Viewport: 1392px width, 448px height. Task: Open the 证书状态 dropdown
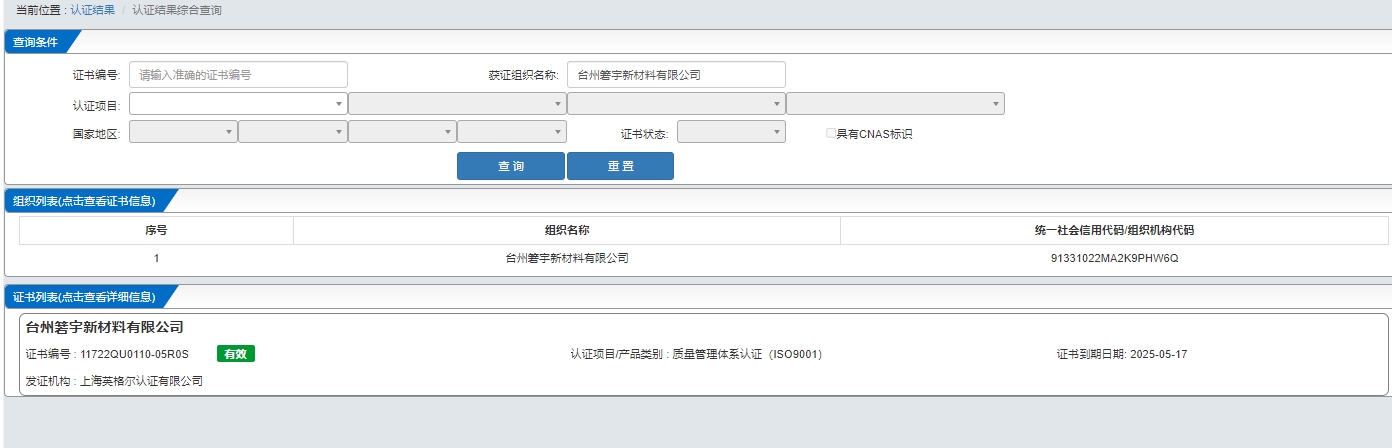coord(731,132)
